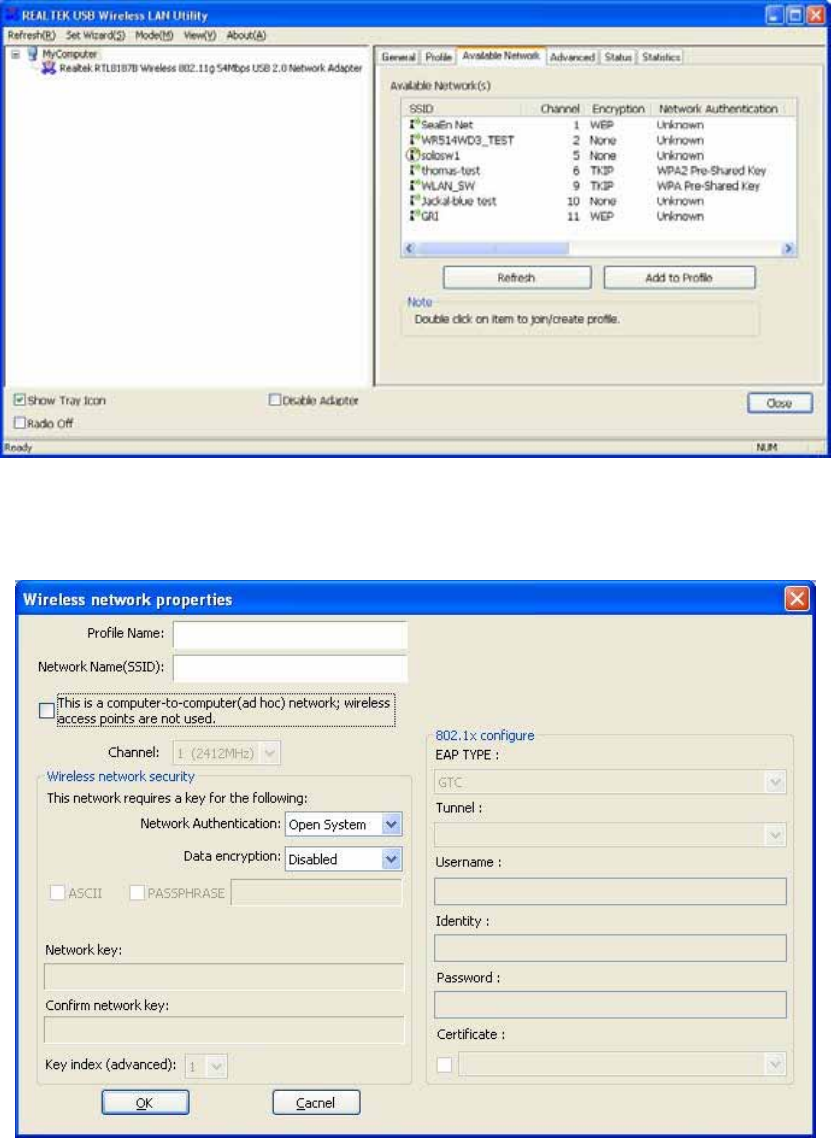Click the Realtek utility title bar icon
Image resolution: width=831 pixels, height=1138 pixels.
point(11,15)
